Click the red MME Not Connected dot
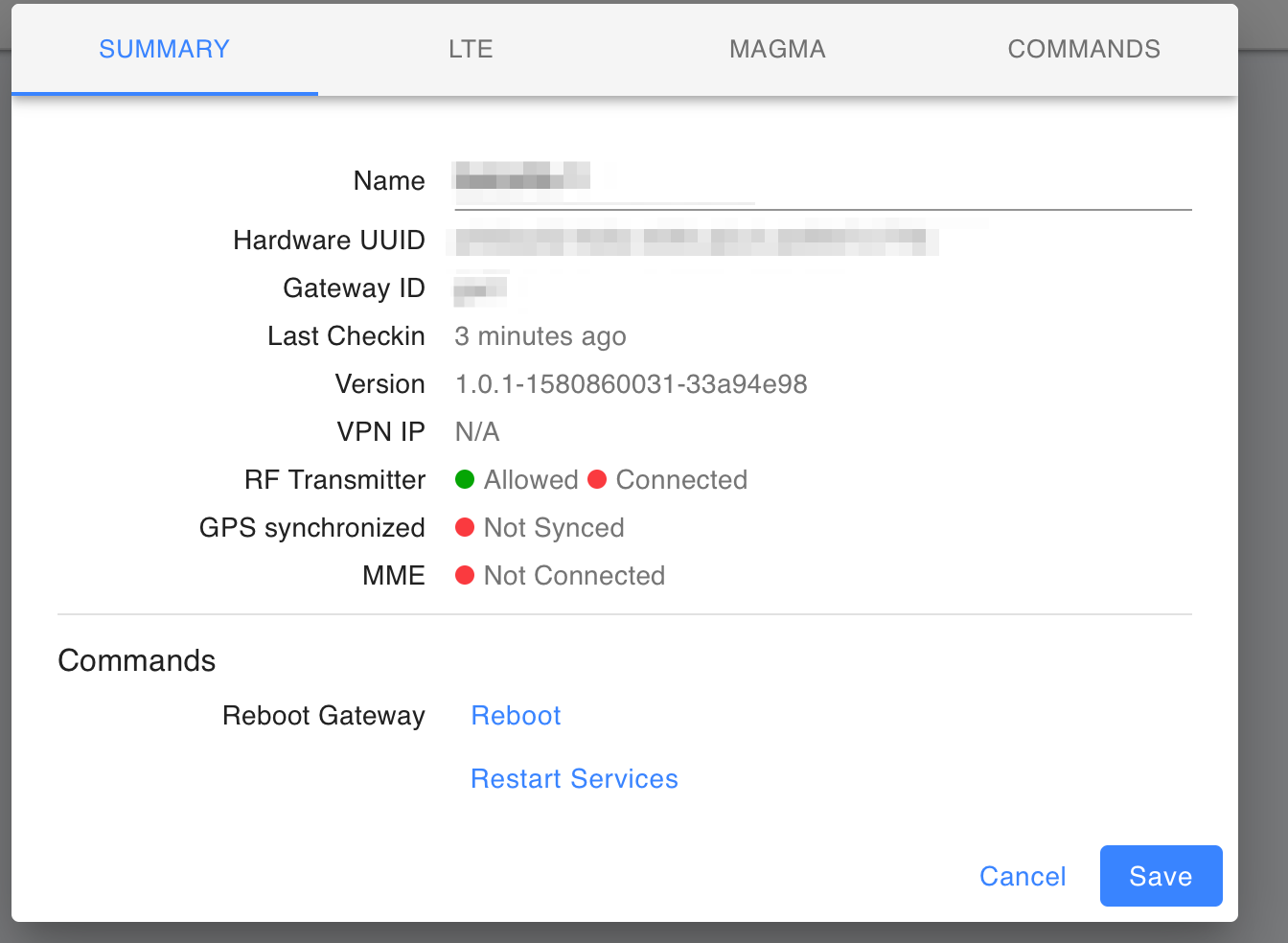 point(466,575)
